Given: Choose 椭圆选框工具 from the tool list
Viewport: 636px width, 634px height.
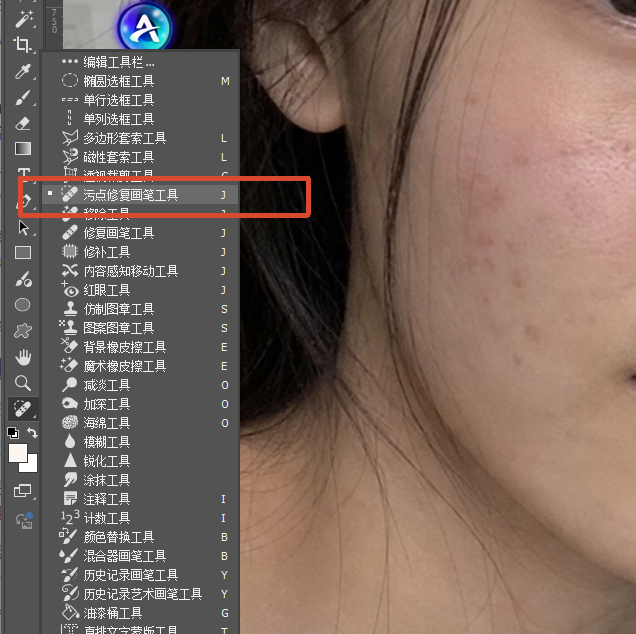Looking at the screenshot, I should click(x=141, y=81).
